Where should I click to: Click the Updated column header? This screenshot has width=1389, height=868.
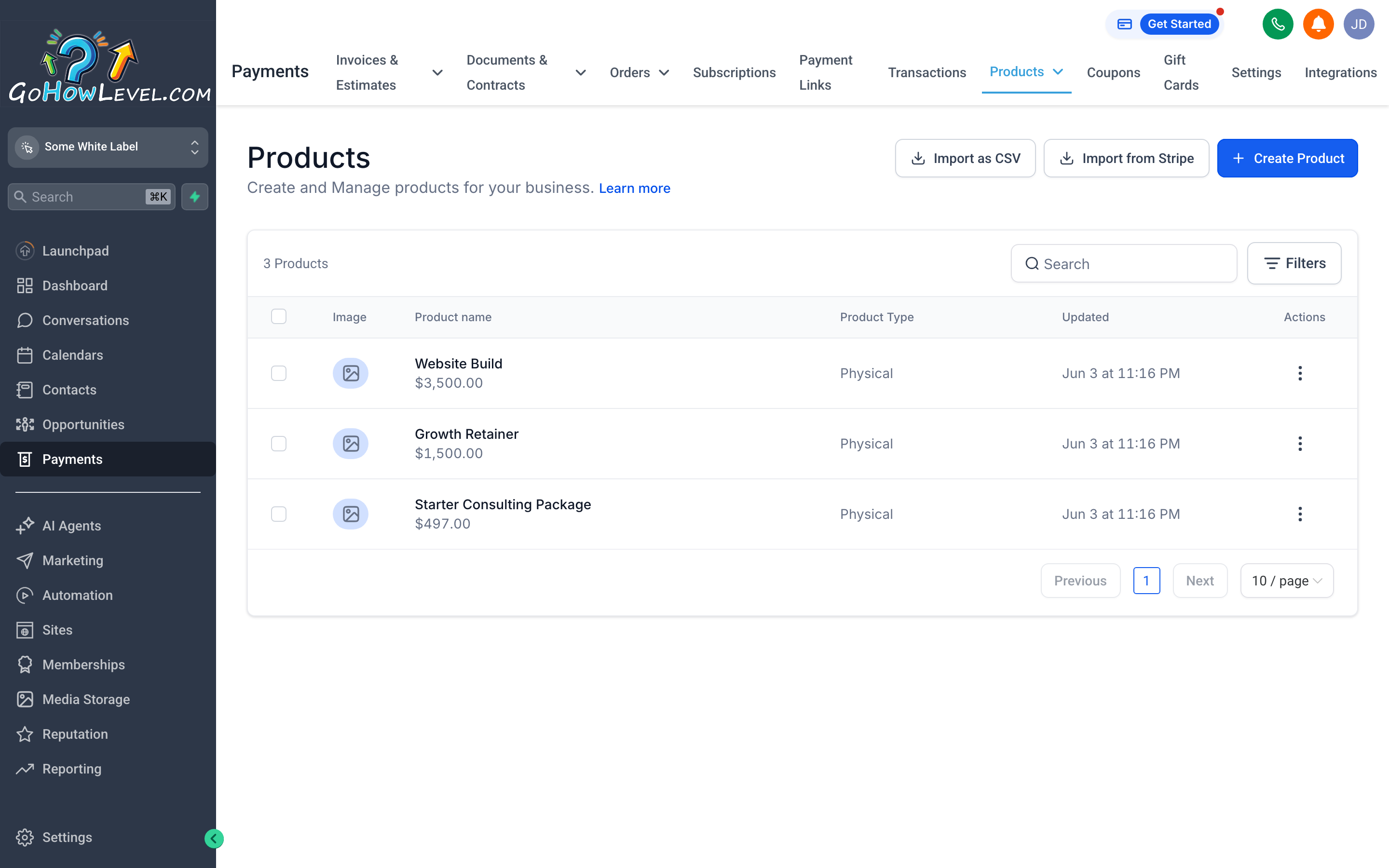[1085, 317]
